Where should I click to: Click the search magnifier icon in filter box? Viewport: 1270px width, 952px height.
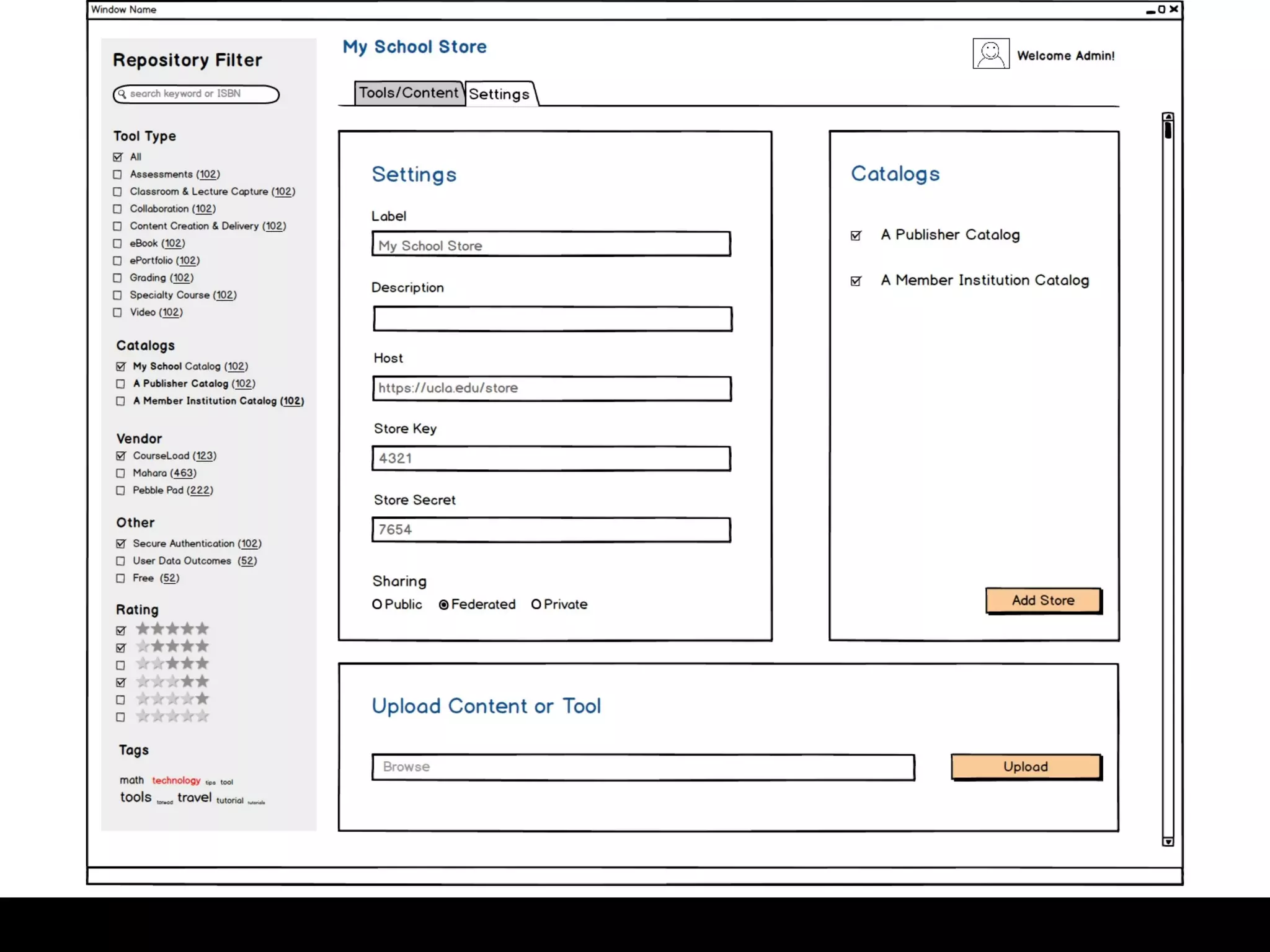pos(122,94)
